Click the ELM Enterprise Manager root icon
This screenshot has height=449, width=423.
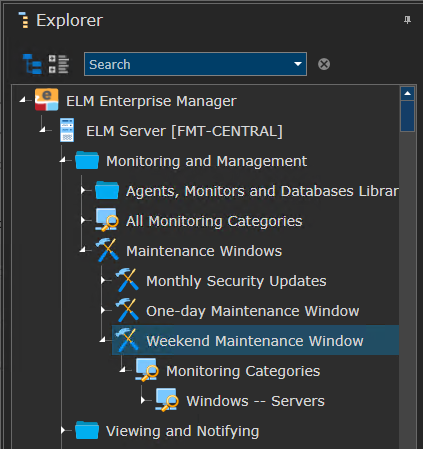(x=47, y=100)
